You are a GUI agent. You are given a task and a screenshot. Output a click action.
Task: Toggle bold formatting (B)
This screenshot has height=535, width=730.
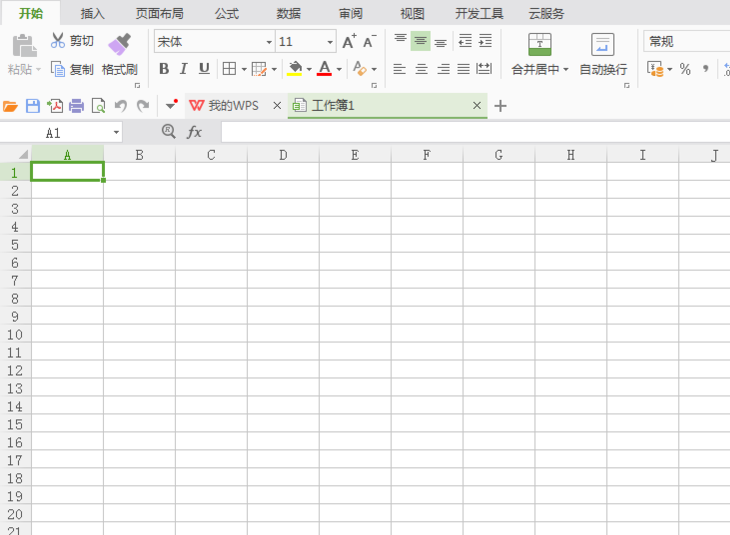164,69
